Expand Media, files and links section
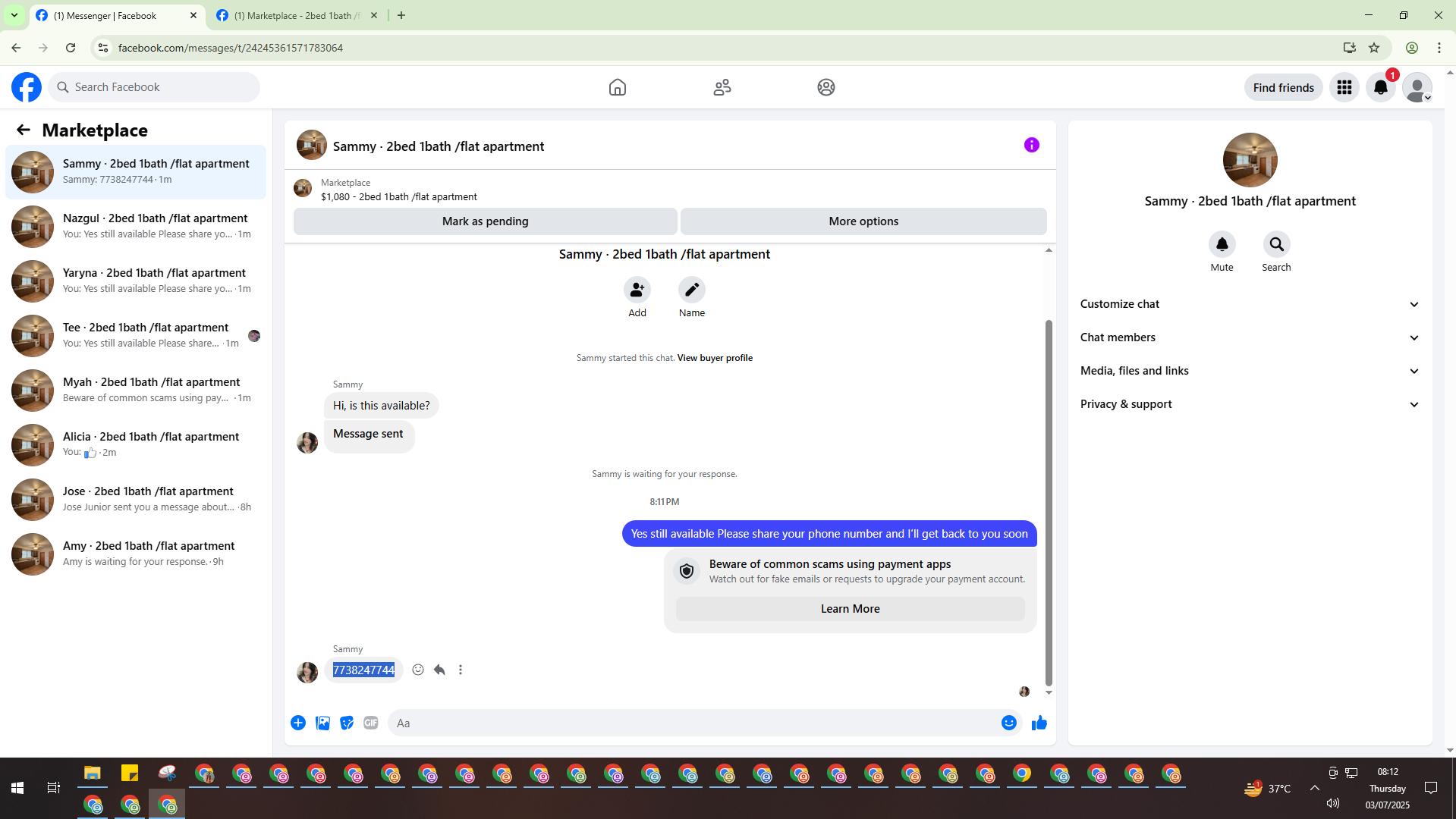 click(x=1250, y=371)
